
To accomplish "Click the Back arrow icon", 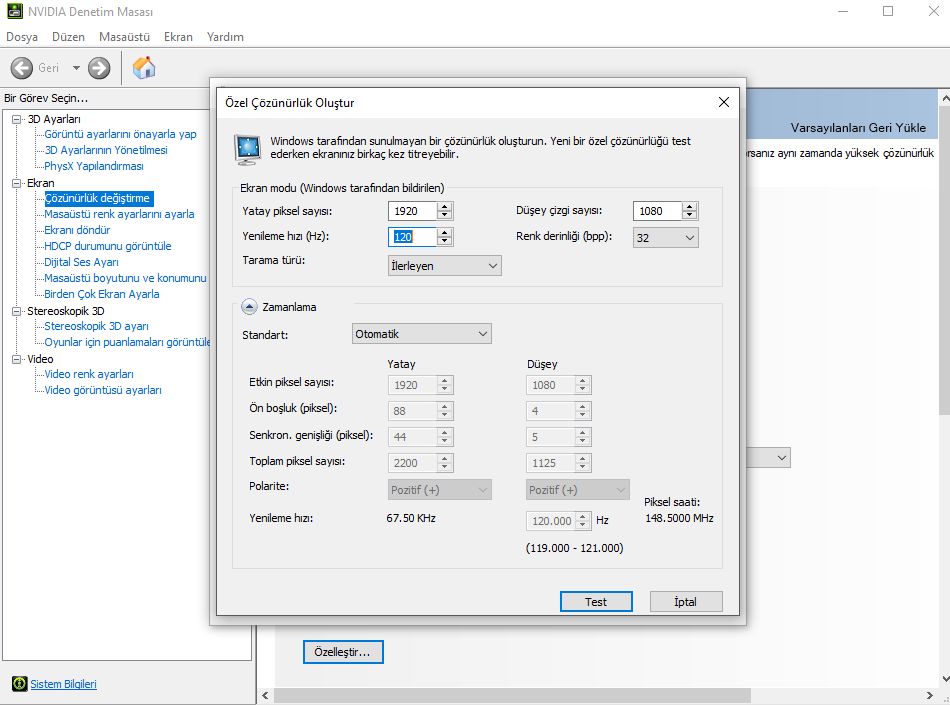I will click(x=22, y=68).
